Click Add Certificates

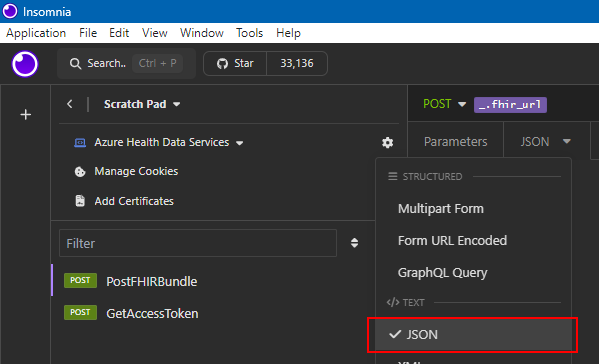pyautogui.click(x=134, y=201)
